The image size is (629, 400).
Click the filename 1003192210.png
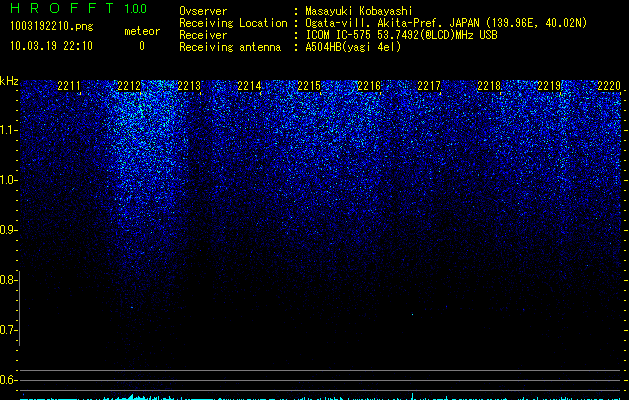tap(51, 27)
